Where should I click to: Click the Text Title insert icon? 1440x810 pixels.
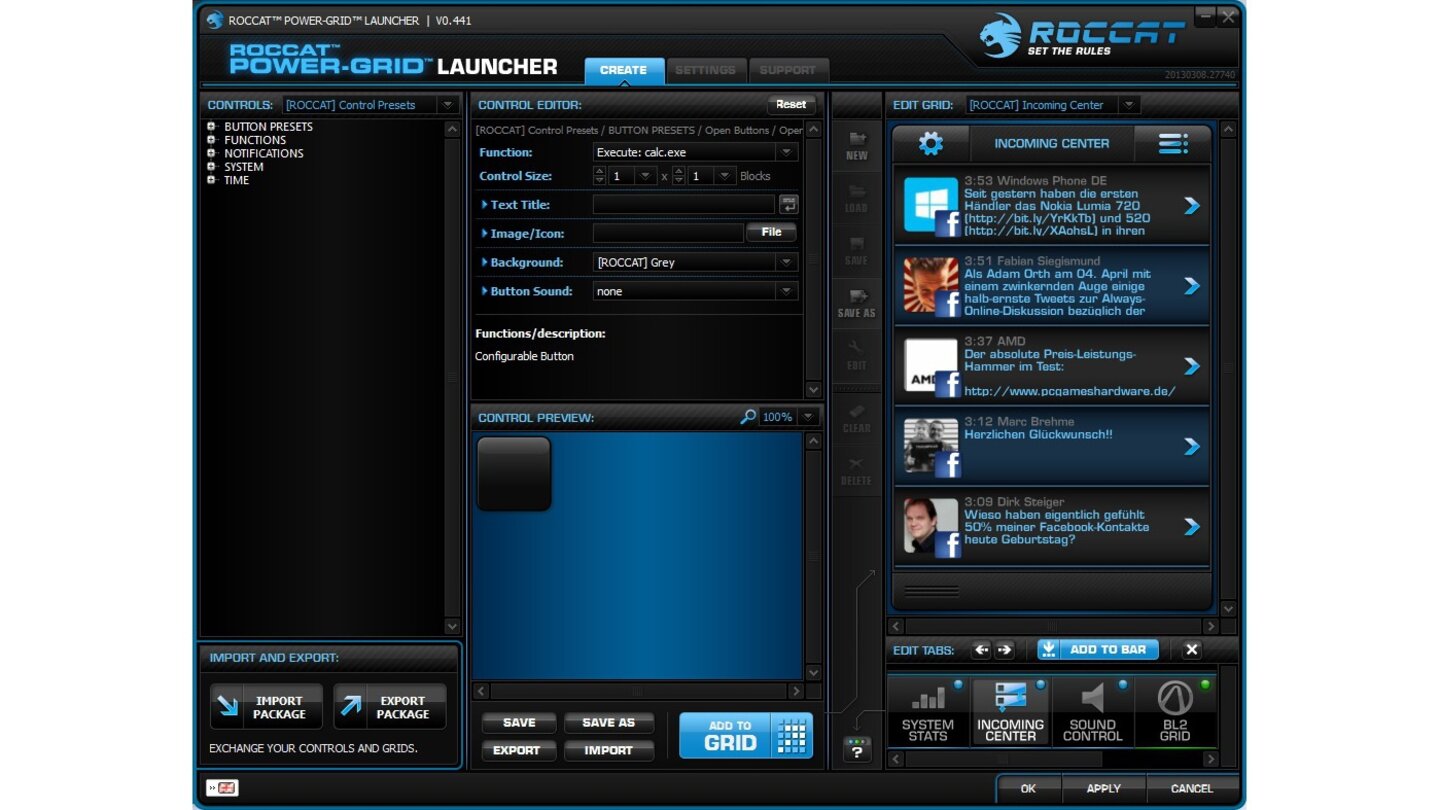(x=789, y=204)
